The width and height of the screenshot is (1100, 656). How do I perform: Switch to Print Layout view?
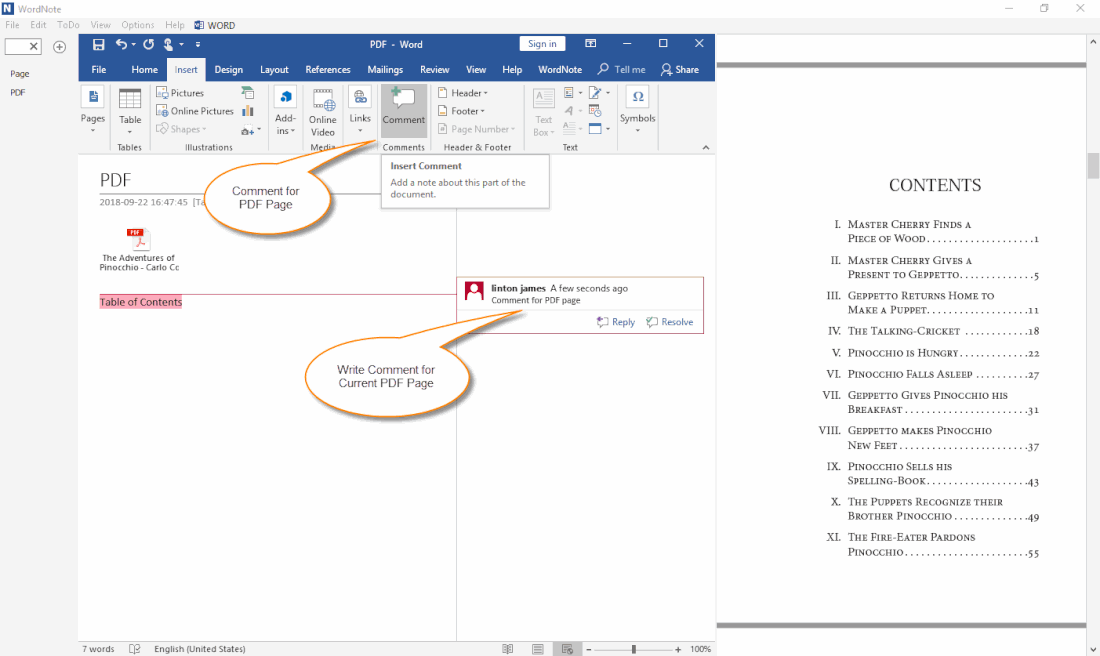(x=538, y=649)
